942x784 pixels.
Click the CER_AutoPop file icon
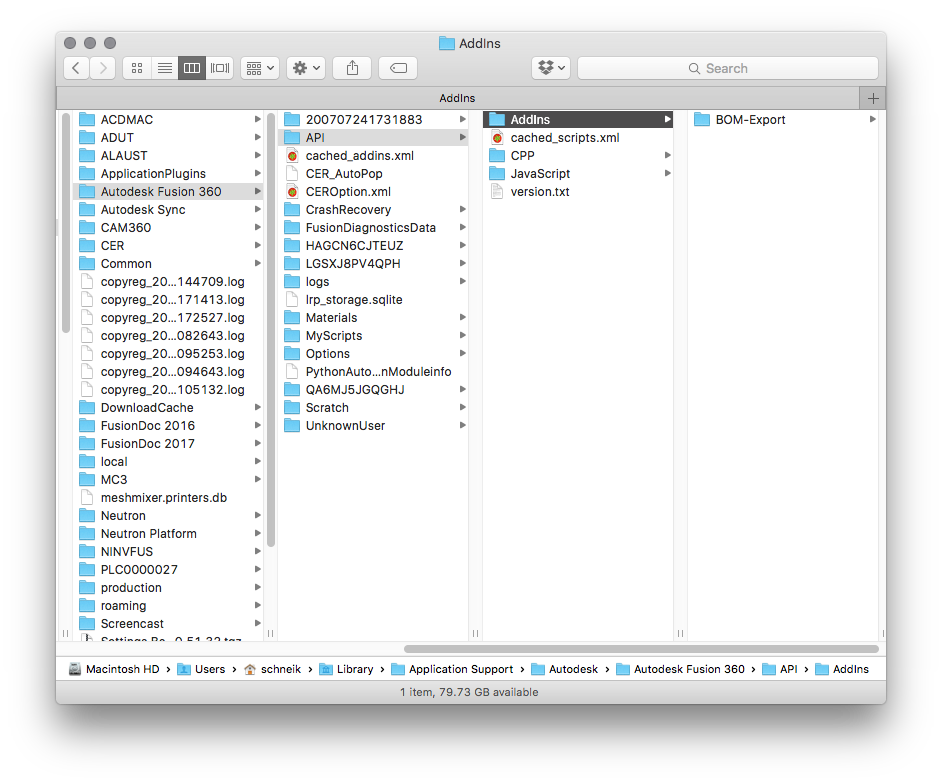click(292, 174)
